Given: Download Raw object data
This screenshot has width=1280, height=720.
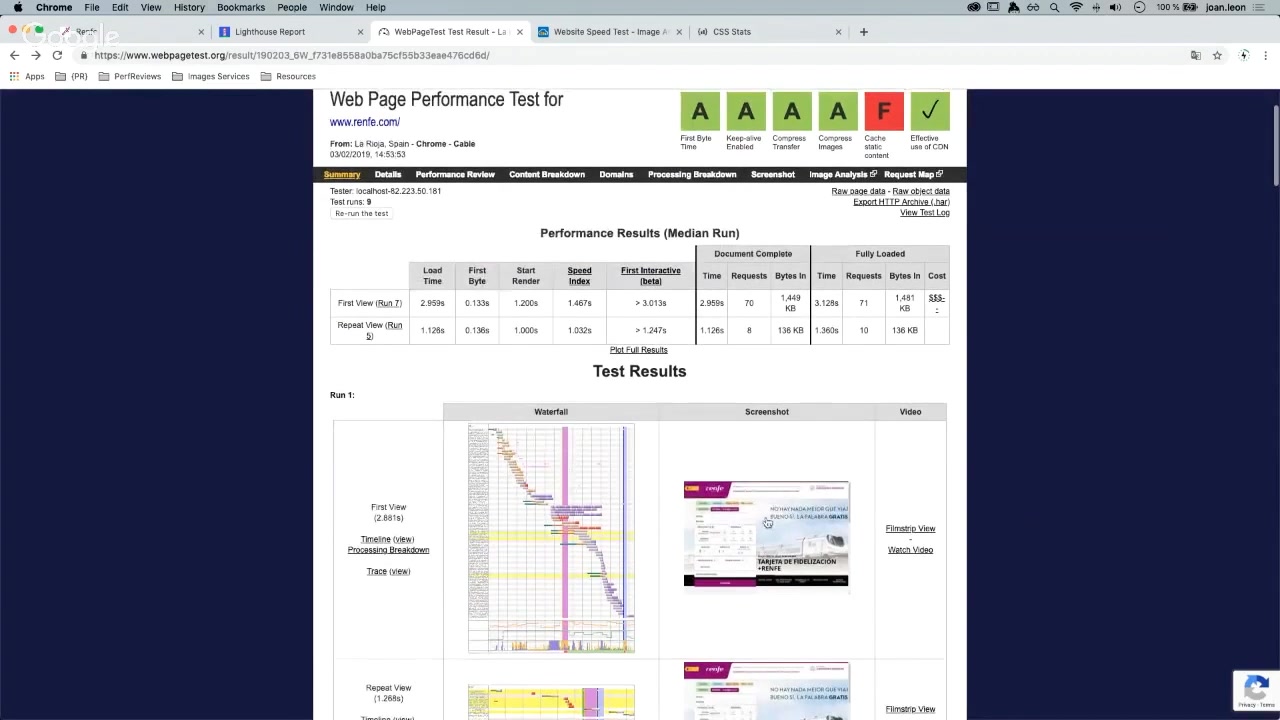Looking at the screenshot, I should (921, 191).
